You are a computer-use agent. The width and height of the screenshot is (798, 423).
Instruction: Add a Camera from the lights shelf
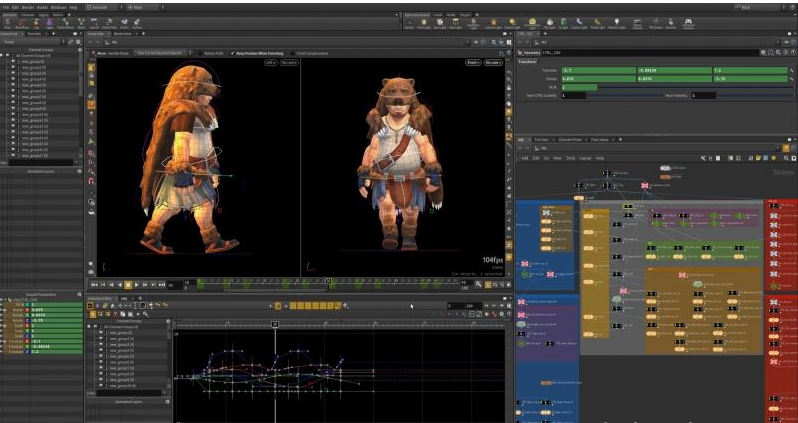coord(409,23)
